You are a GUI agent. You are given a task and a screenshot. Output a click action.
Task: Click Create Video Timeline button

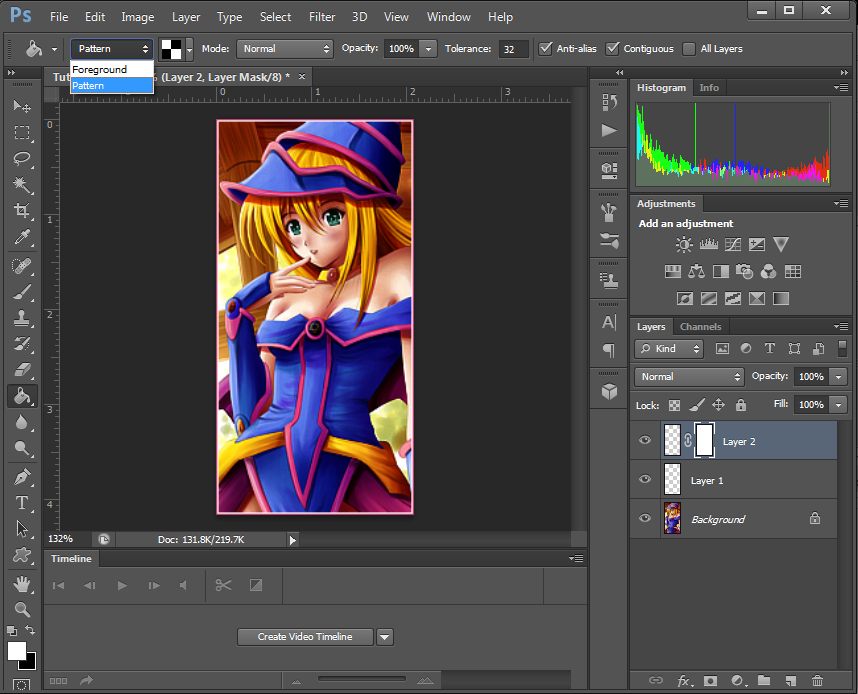[x=305, y=637]
